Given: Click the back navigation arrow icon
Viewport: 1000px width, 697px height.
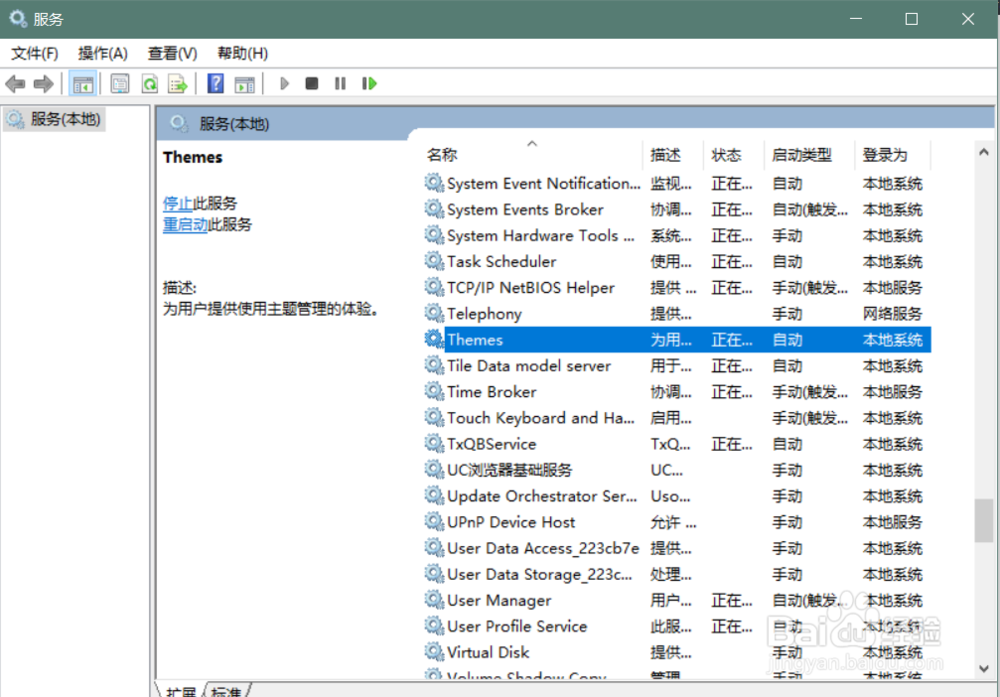Looking at the screenshot, I should tap(15, 83).
